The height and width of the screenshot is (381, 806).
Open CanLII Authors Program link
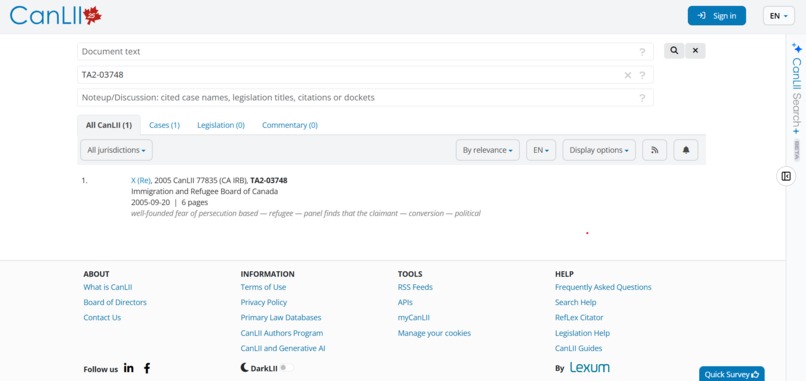click(x=282, y=333)
